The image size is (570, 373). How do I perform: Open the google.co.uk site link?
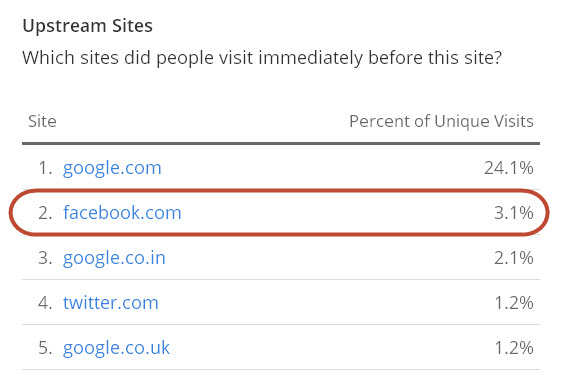116,348
